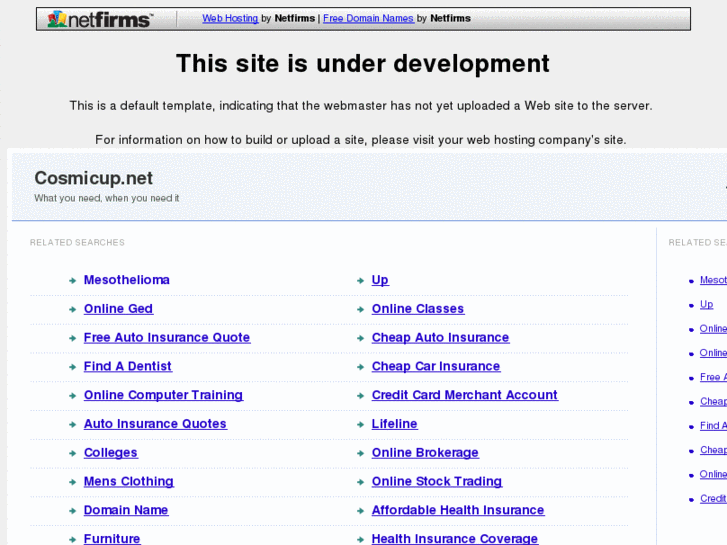Click arrow icon beside Lifeline
Screen dimensions: 727x545
[360, 424]
